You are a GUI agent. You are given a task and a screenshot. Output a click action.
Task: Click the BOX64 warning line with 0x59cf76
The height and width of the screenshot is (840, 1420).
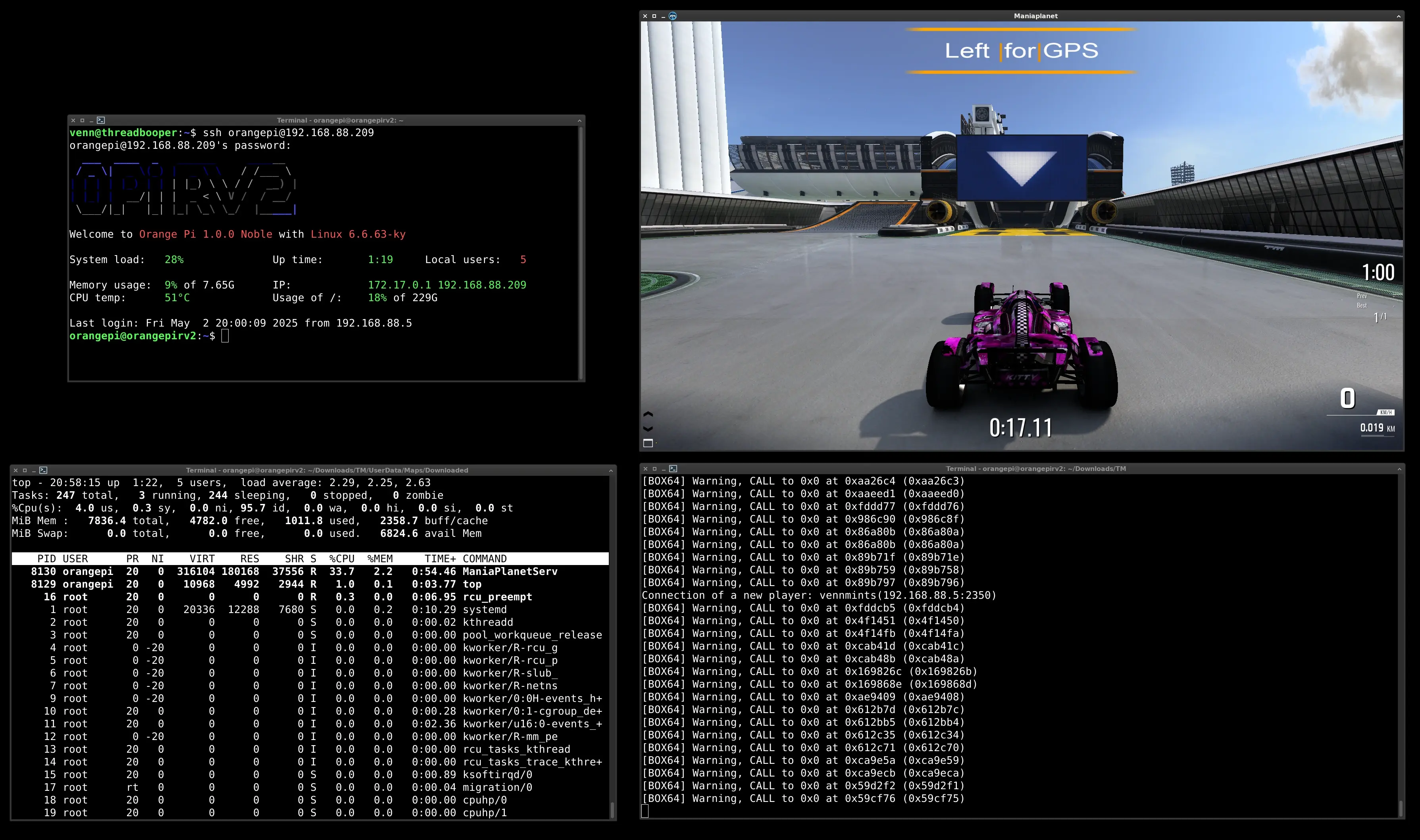pos(803,799)
